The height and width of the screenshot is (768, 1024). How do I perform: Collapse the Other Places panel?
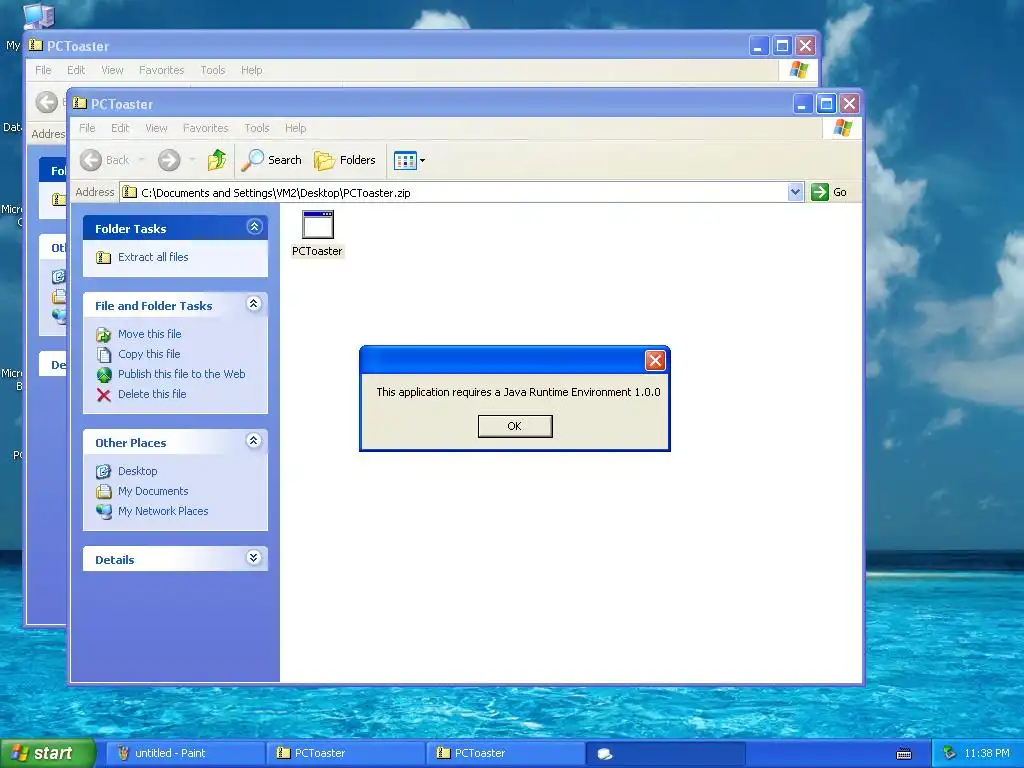[x=254, y=441]
